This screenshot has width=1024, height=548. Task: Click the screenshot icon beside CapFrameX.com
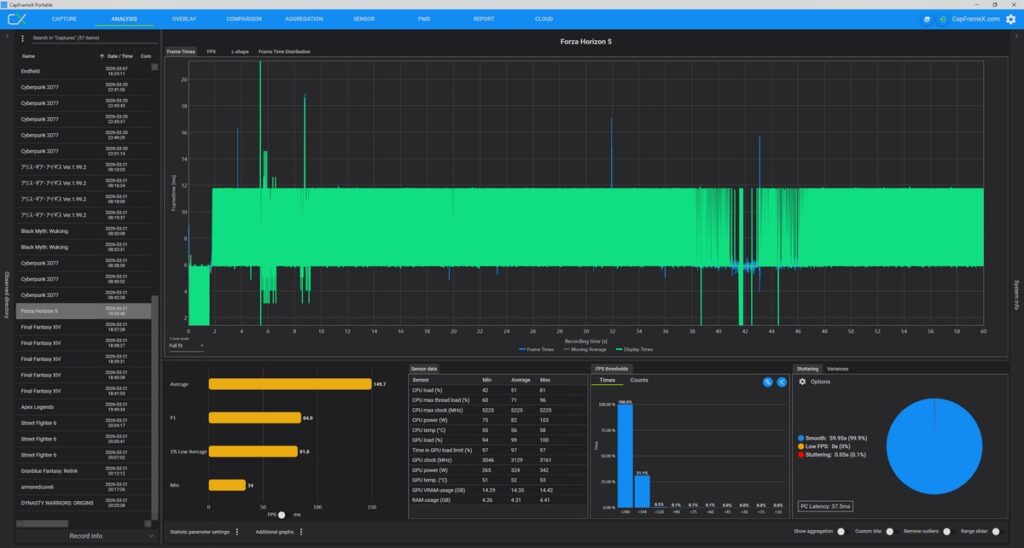[x=926, y=19]
